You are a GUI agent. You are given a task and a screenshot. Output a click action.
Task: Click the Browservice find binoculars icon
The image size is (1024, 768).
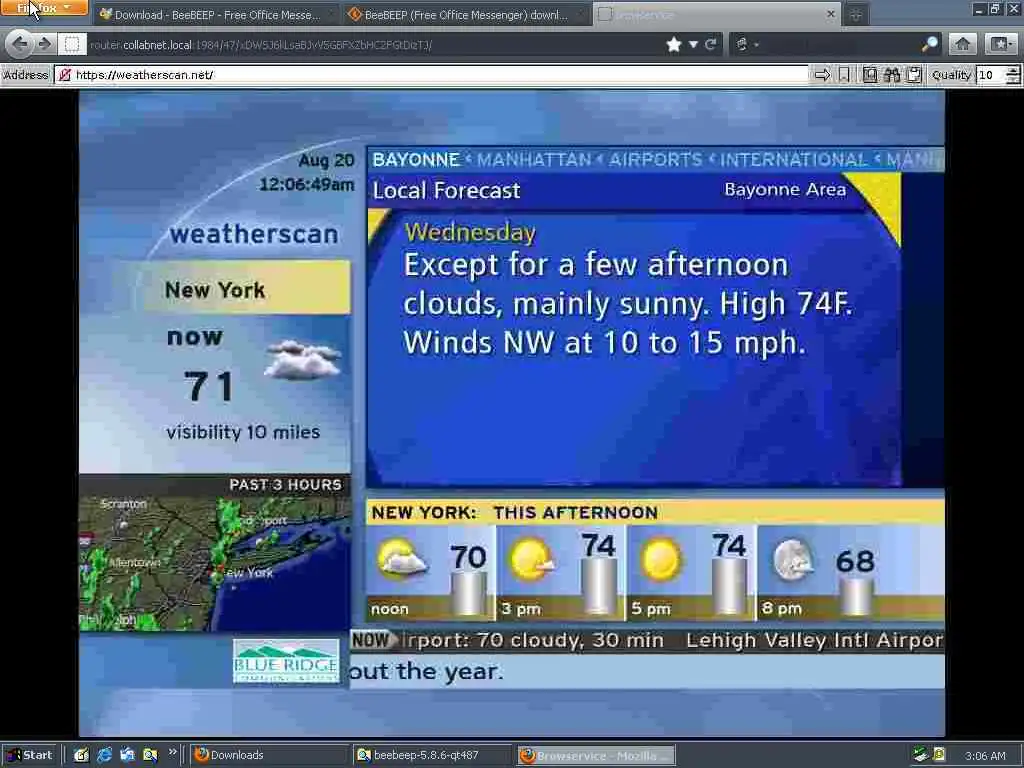892,75
